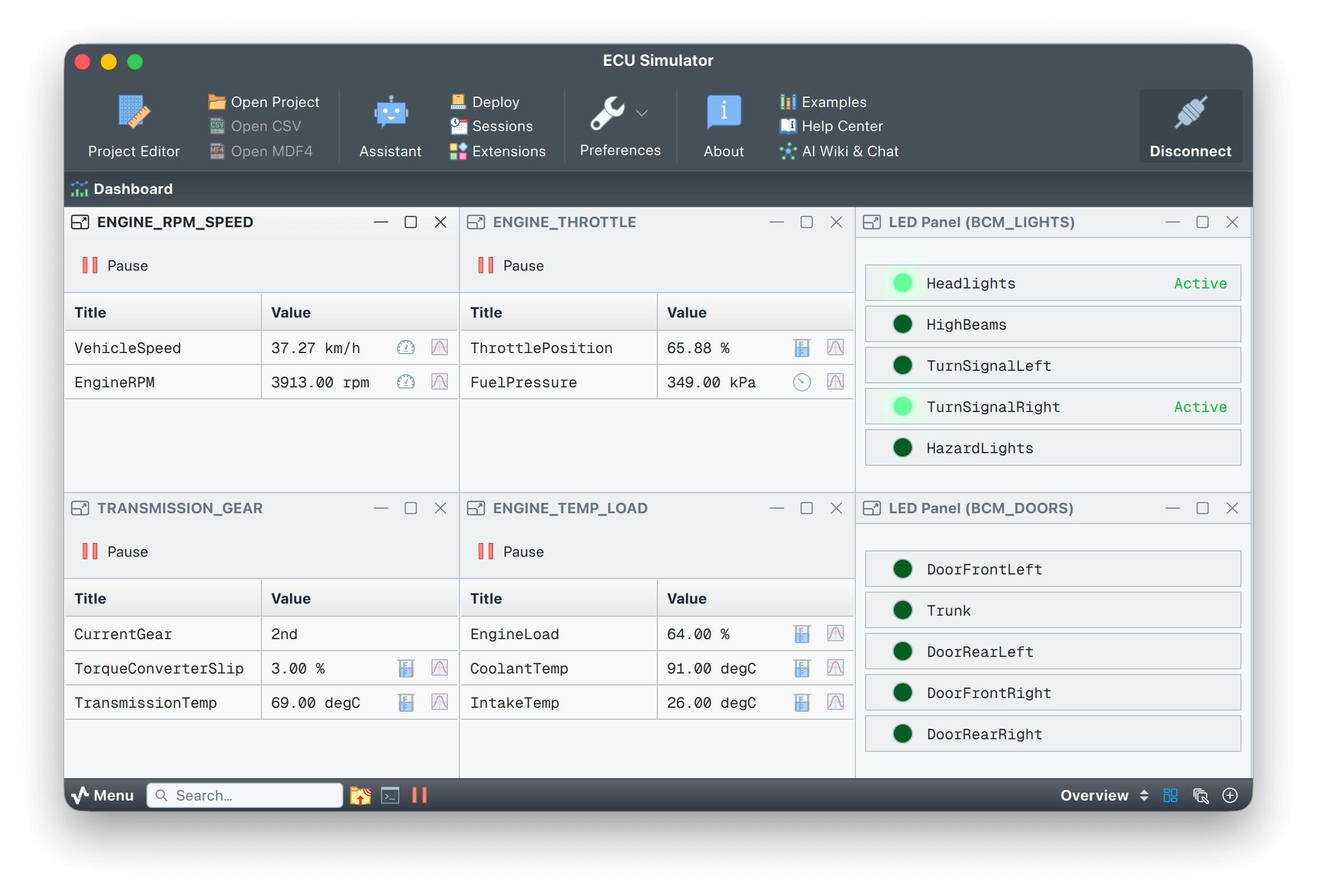Viewport: 1317px width, 896px height.
Task: Toggle the Trunk LED
Action: [x=903, y=610]
